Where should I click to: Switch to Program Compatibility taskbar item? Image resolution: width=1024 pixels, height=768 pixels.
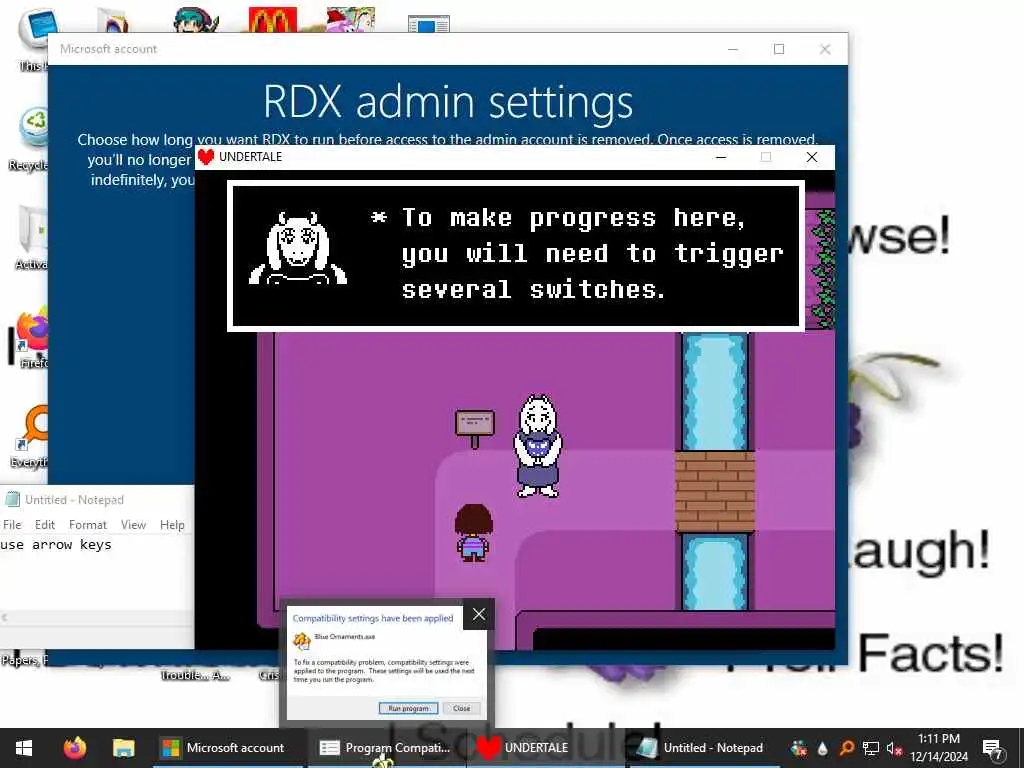point(387,748)
